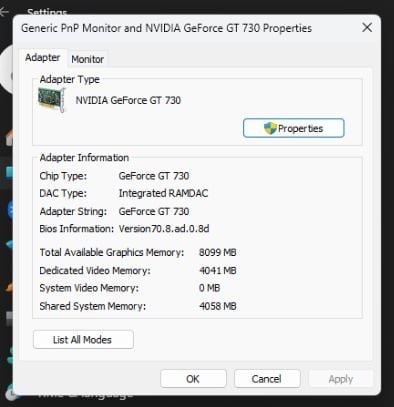394x407 pixels.
Task: Click Adapter String value 'GeForce GT 730'
Action: click(154, 211)
